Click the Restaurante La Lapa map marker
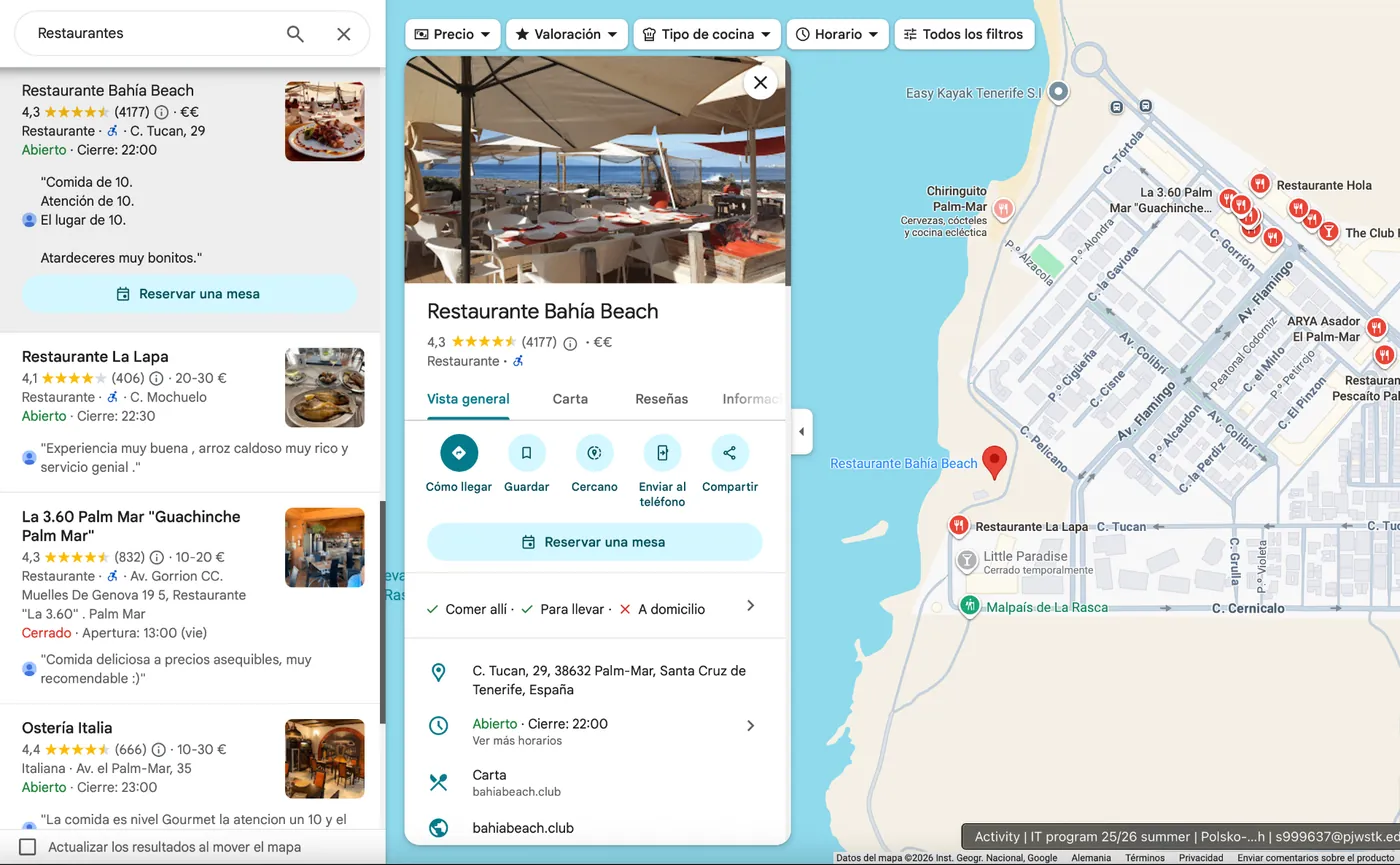1400x865 pixels. tap(958, 525)
